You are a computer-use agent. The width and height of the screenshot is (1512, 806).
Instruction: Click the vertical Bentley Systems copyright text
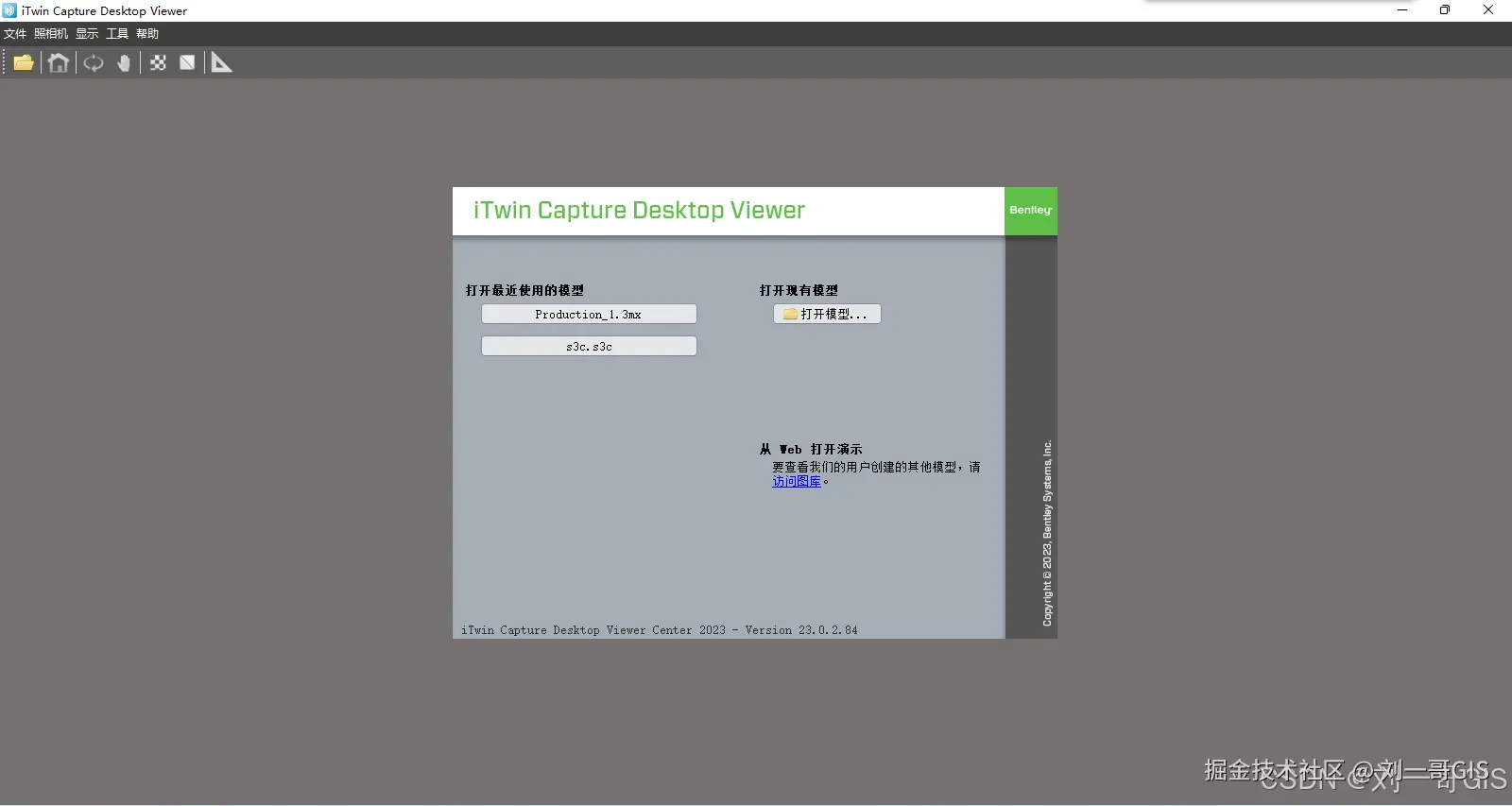click(x=1047, y=533)
